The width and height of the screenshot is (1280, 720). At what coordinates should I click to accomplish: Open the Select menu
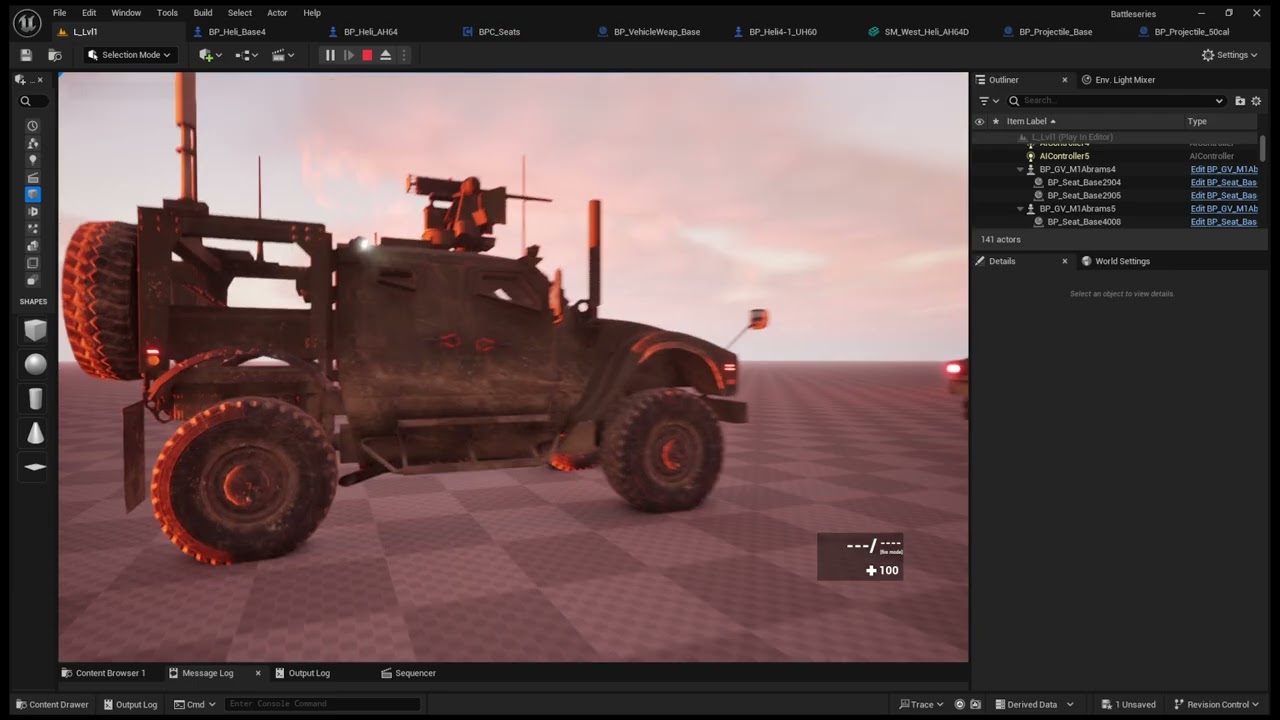pos(240,13)
